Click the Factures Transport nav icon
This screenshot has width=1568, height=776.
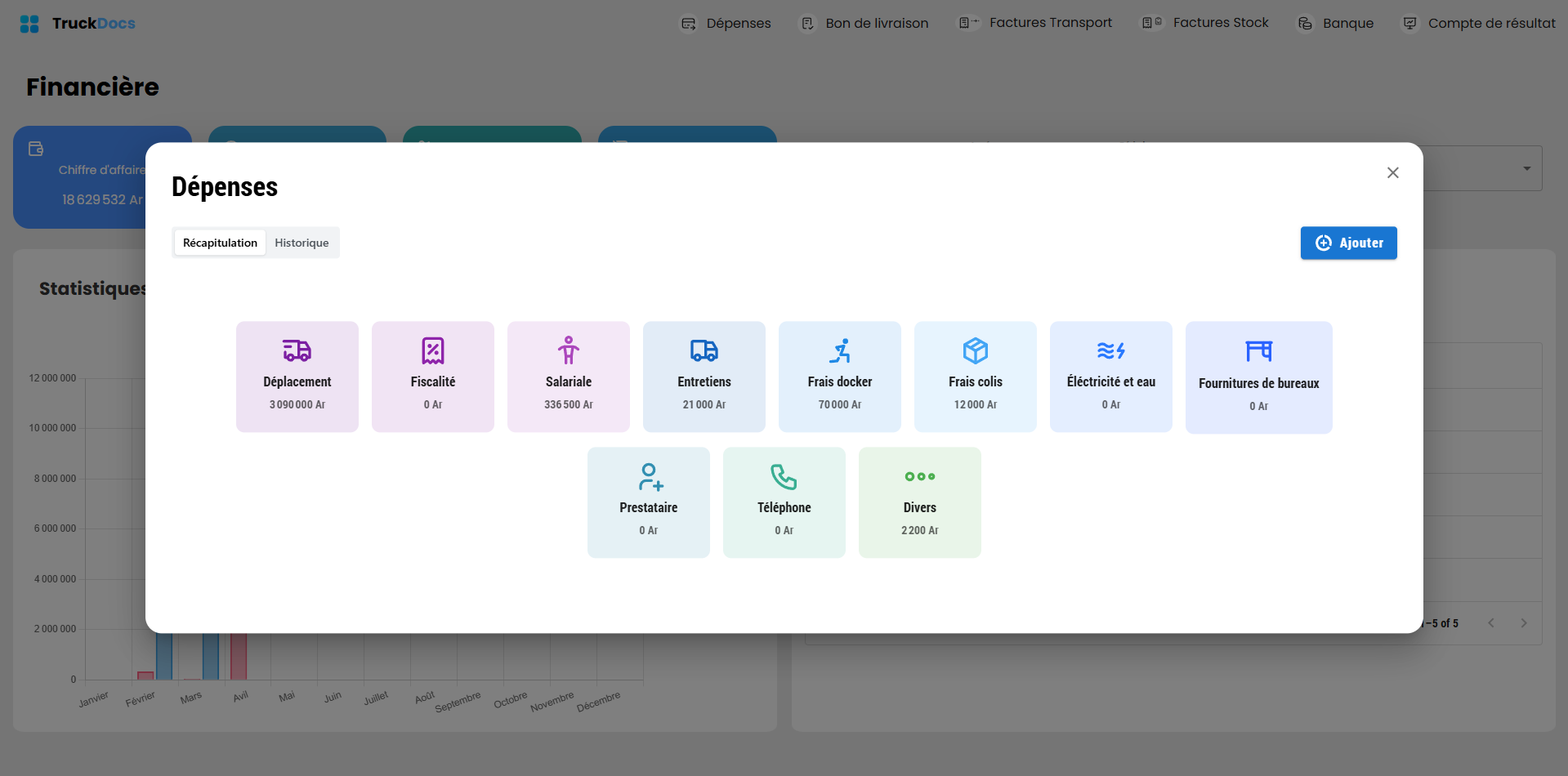[x=968, y=23]
